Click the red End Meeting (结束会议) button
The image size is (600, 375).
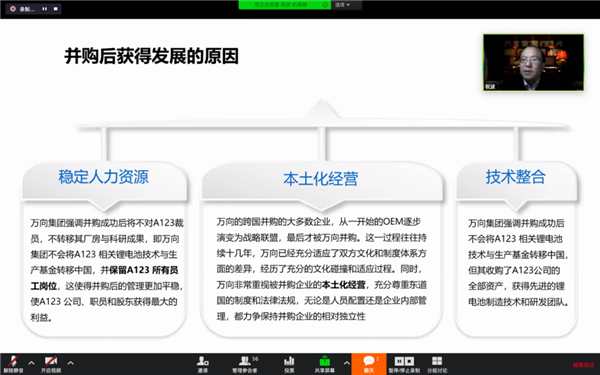(x=584, y=365)
